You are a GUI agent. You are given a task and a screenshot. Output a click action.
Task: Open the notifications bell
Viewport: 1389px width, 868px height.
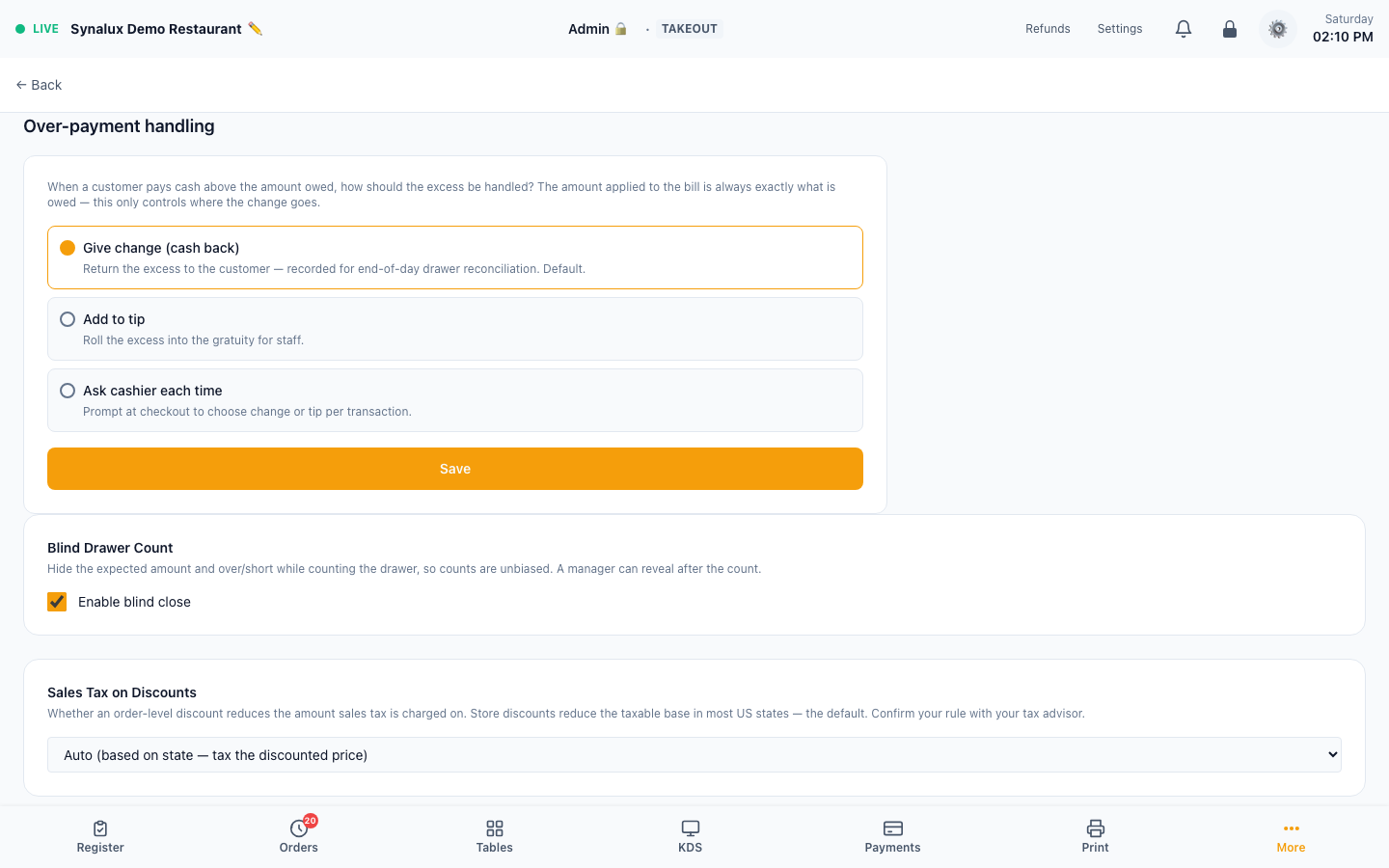[1184, 29]
